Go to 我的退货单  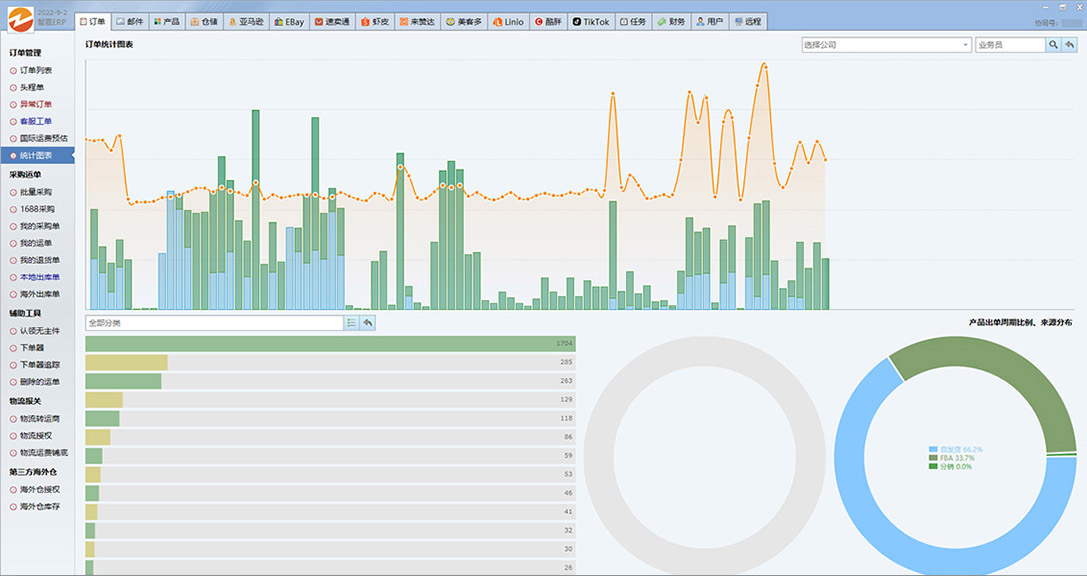[40, 260]
